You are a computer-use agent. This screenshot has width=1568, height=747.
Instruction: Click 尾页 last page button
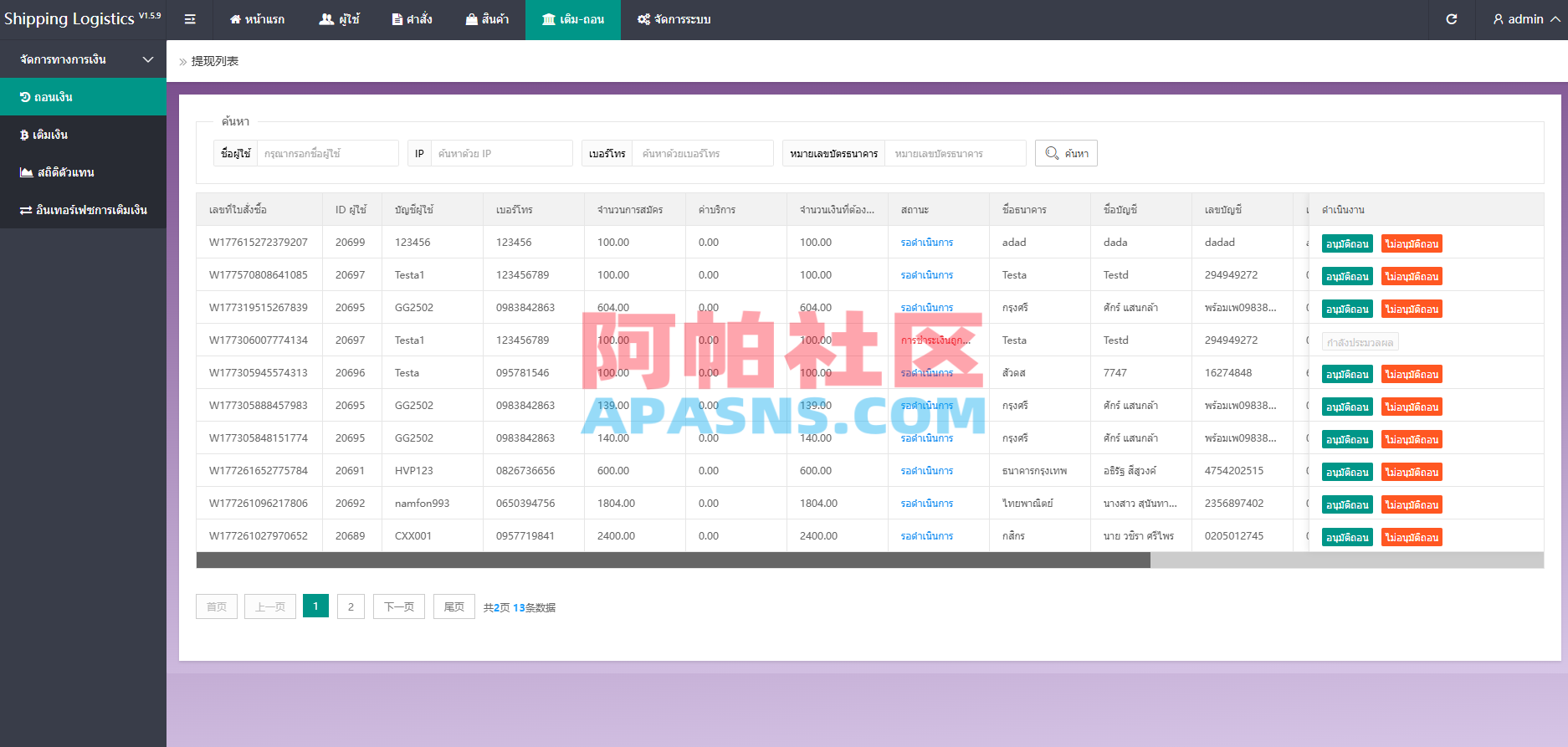(x=454, y=606)
